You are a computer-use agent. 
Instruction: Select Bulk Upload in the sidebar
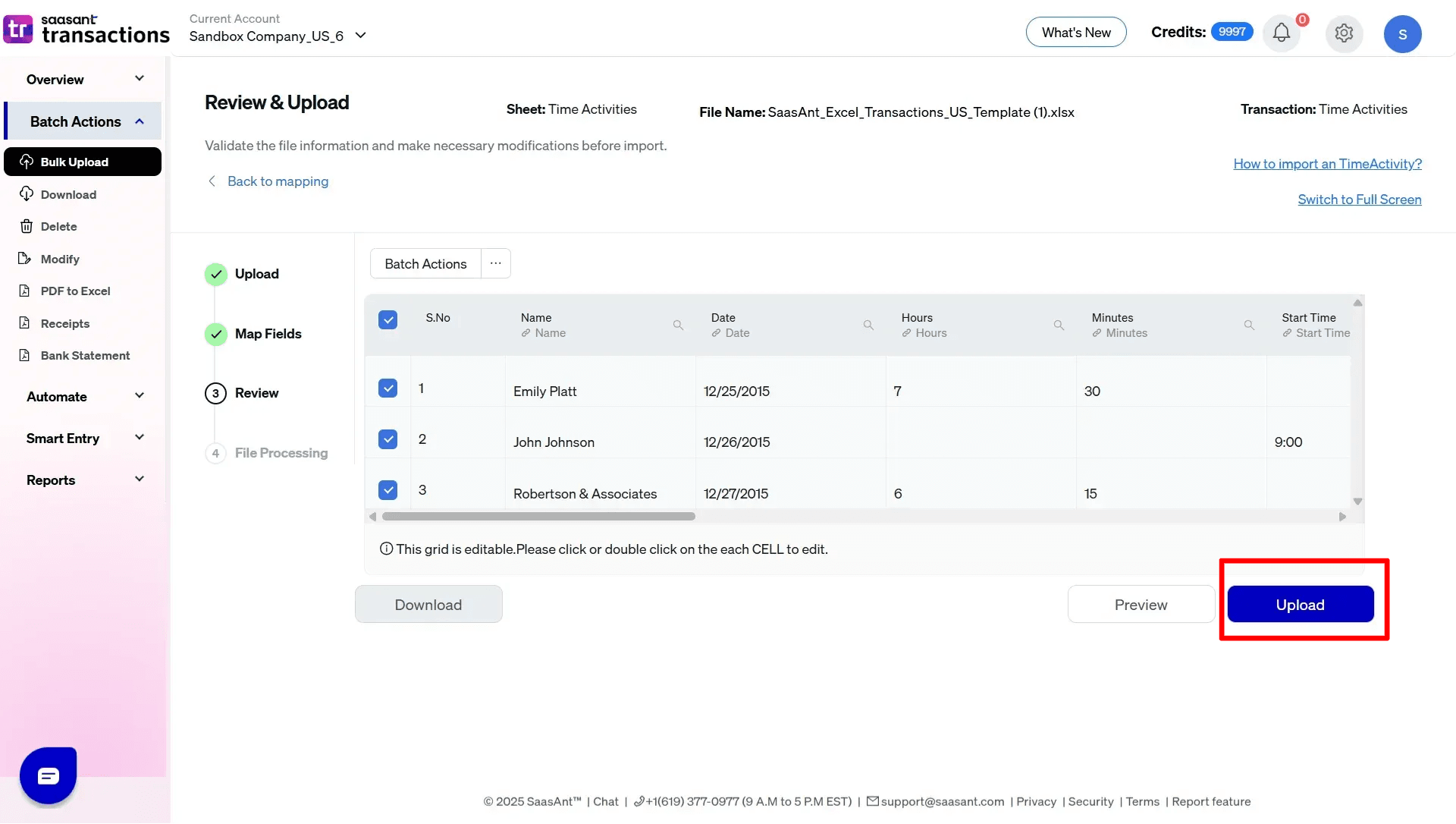tap(83, 162)
